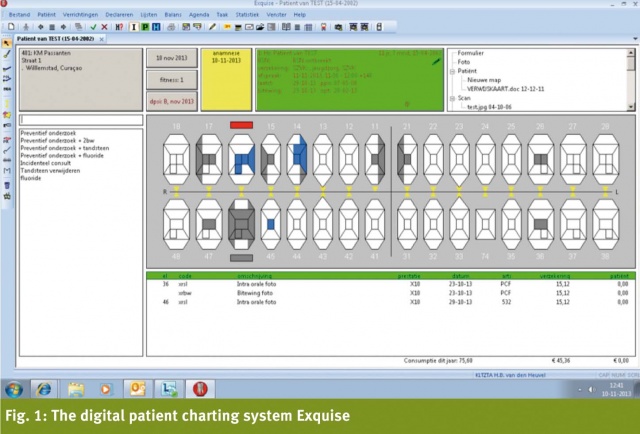Click the envelope mail toolbar icon
This screenshot has height=434, width=640.
coord(249,27)
